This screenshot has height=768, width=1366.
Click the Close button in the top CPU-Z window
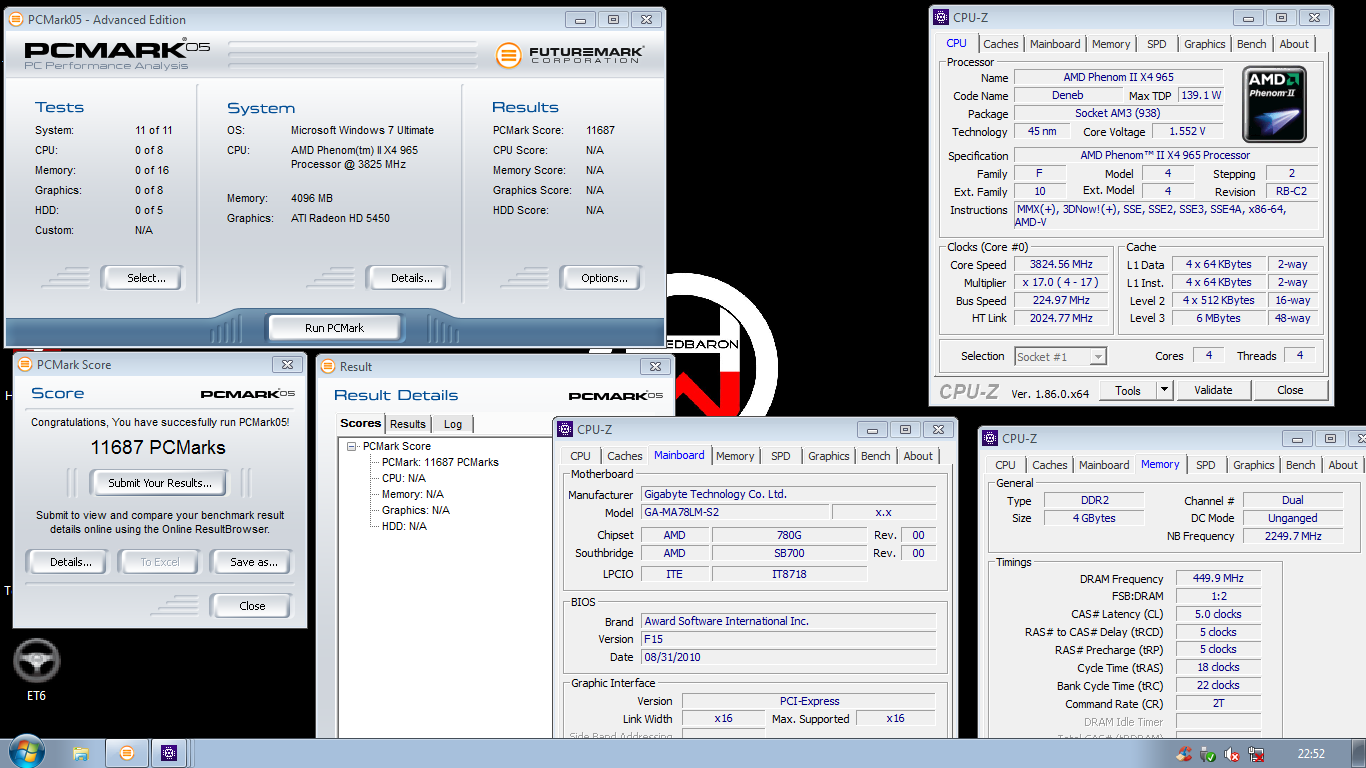[1290, 390]
